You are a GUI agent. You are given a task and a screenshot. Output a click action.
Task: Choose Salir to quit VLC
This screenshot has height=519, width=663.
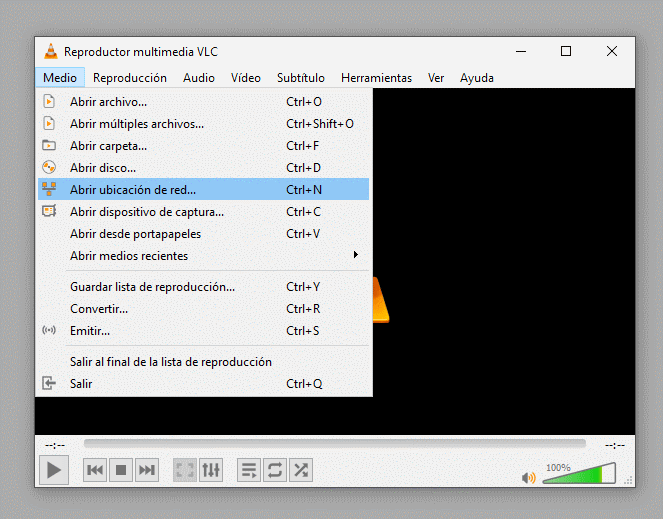[203, 384]
